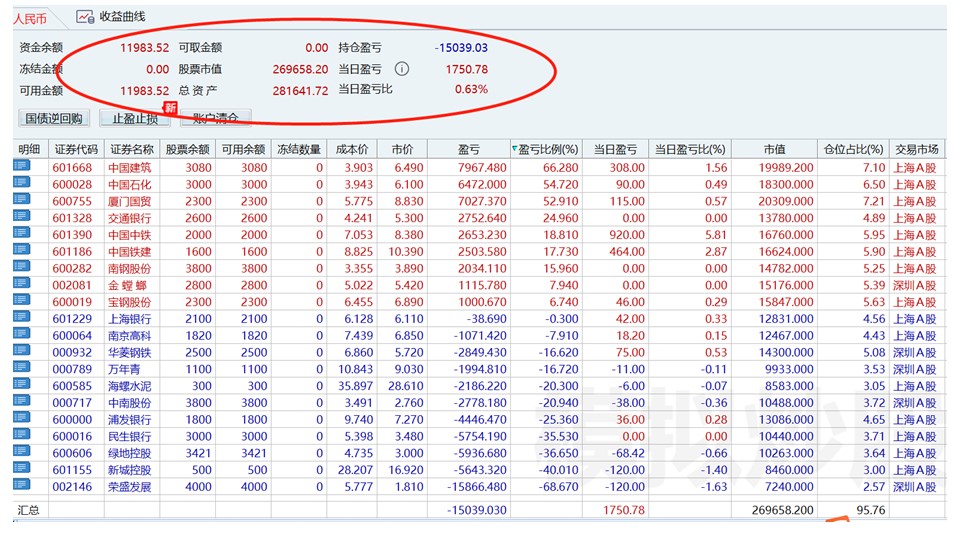Click cost price 35.897
Image resolution: width=960 pixels, height=540 pixels.
pyautogui.click(x=355, y=386)
